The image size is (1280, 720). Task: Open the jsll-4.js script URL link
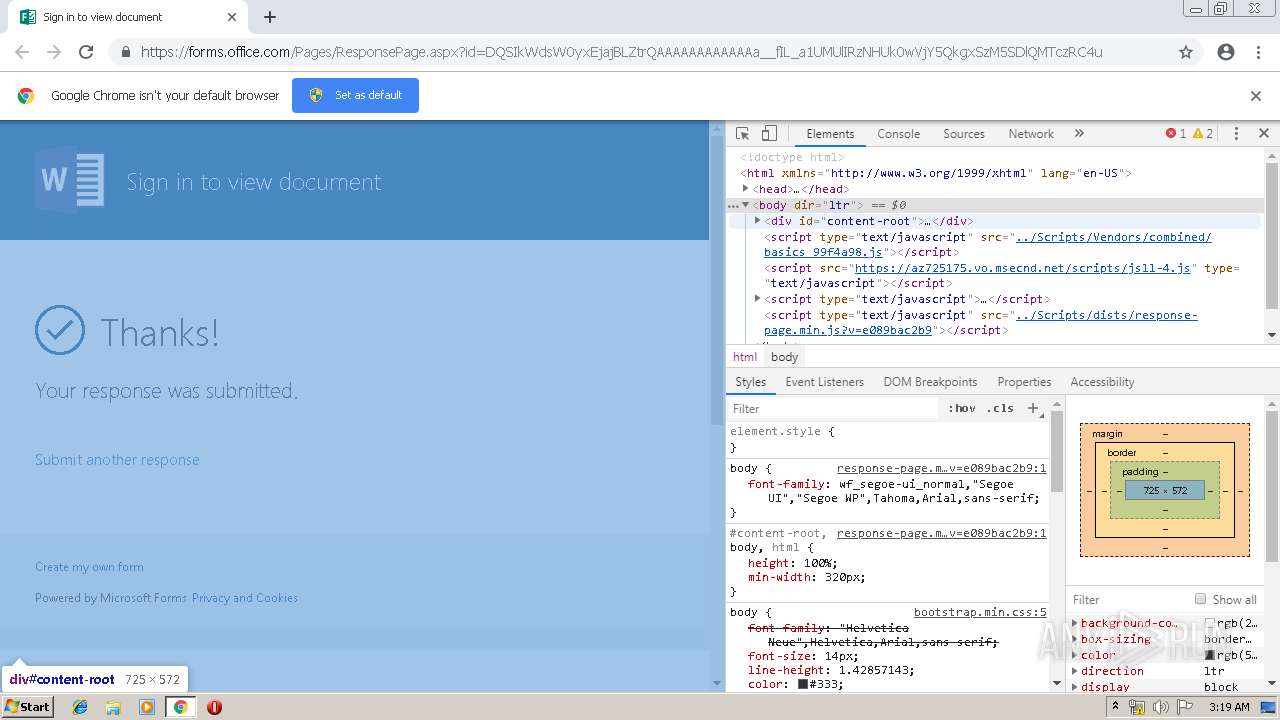click(x=1022, y=268)
